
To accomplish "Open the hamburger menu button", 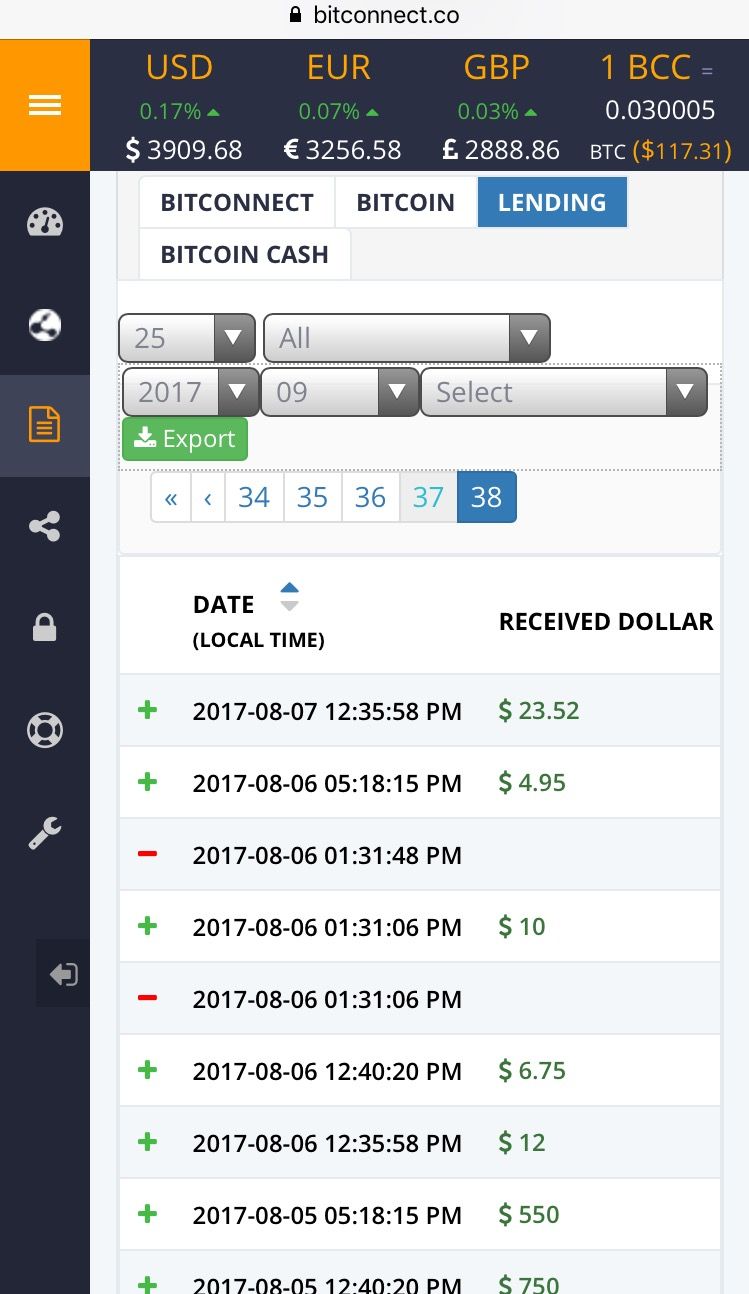I will click(x=45, y=105).
